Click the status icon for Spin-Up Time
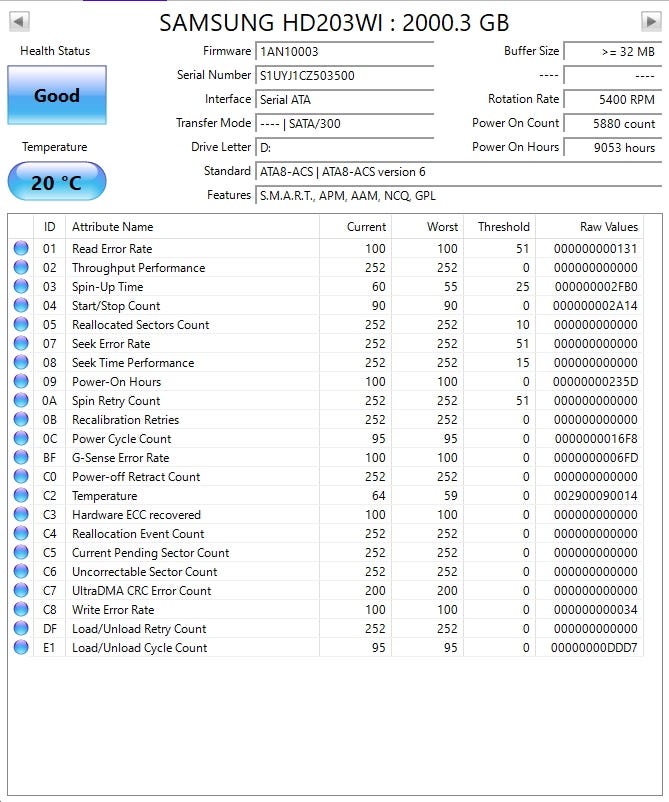669x802 pixels. coord(21,286)
